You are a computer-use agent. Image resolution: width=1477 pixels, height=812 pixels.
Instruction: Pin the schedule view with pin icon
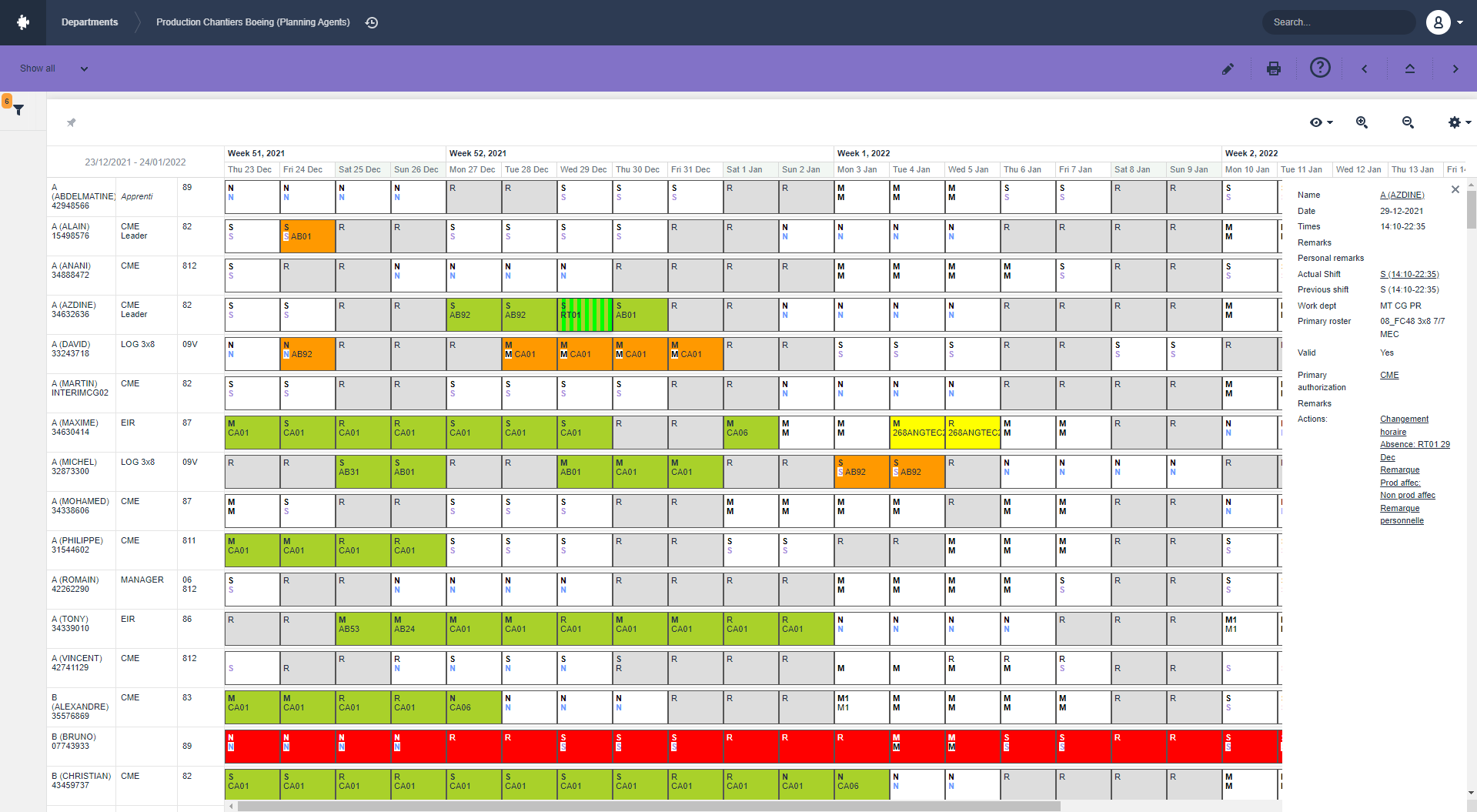[x=71, y=122]
